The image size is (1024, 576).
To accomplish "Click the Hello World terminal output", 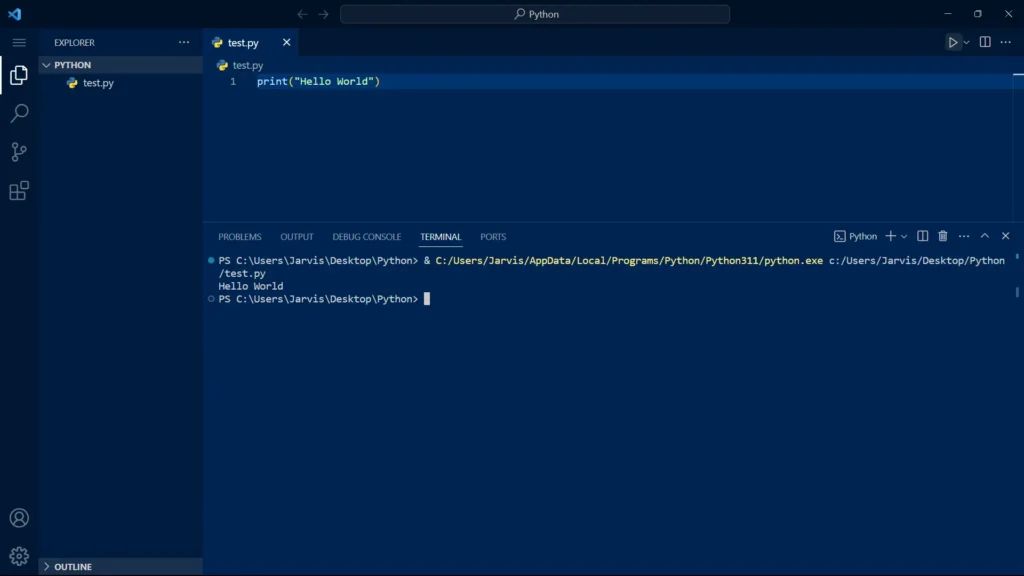I will pyautogui.click(x=251, y=286).
